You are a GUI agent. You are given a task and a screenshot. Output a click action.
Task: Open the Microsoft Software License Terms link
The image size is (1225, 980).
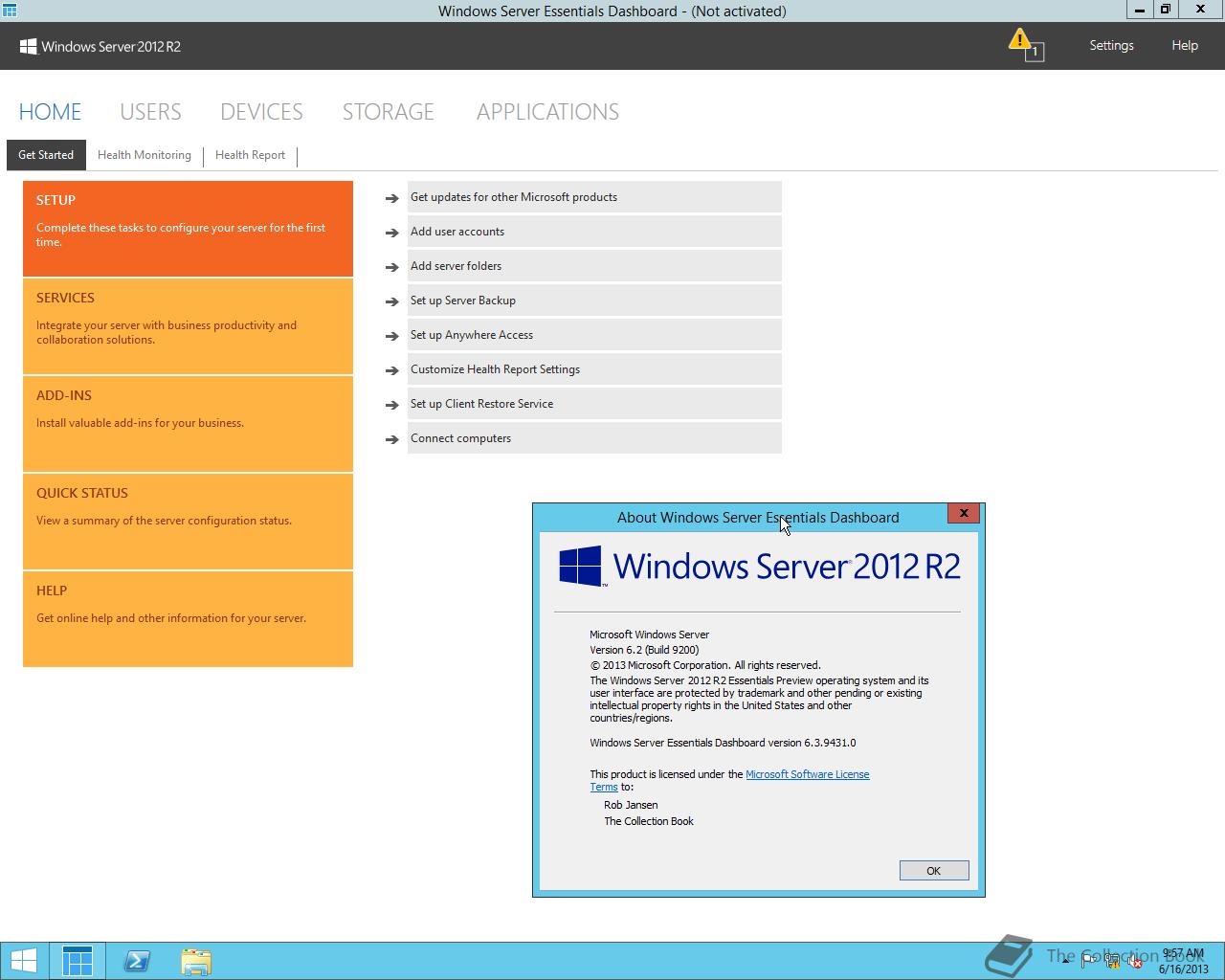[x=807, y=774]
